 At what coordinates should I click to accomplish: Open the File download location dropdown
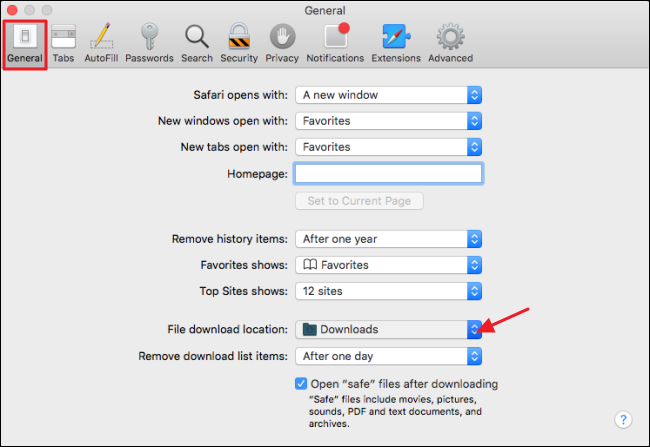[x=388, y=329]
